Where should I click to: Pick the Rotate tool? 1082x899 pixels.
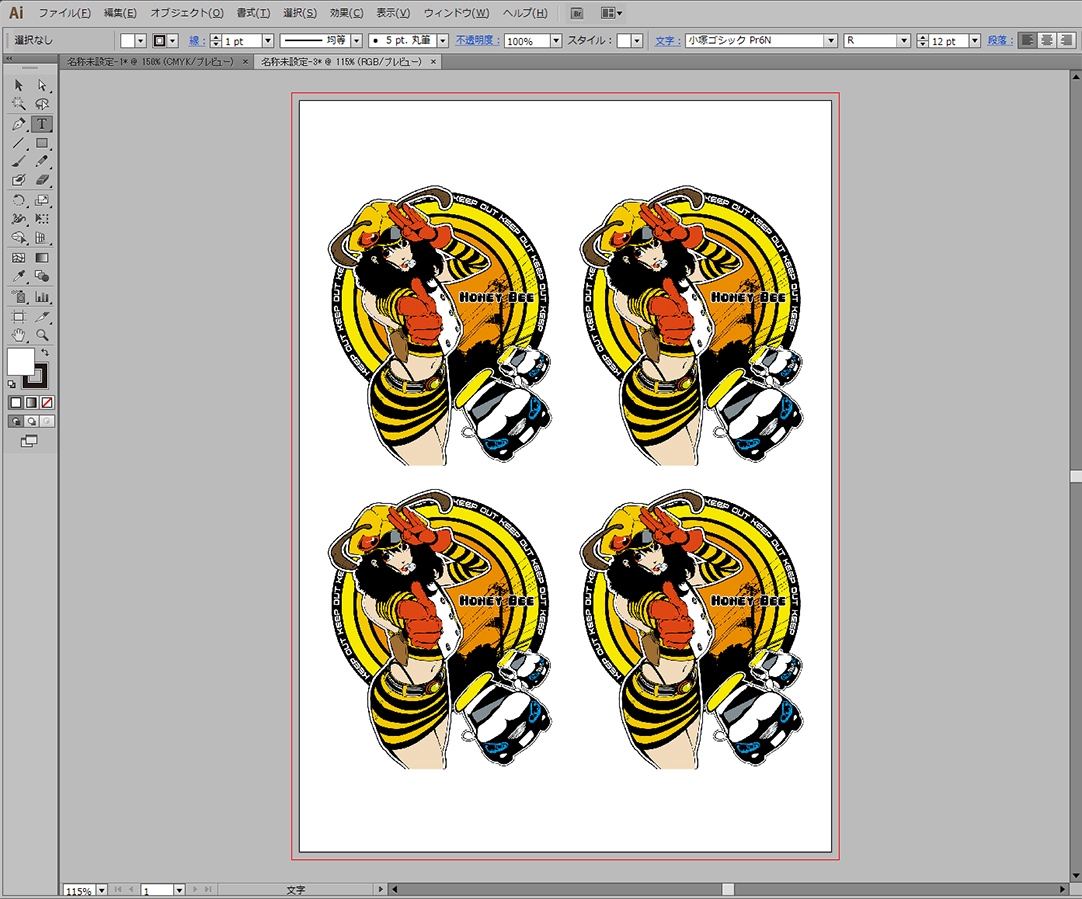pos(19,200)
